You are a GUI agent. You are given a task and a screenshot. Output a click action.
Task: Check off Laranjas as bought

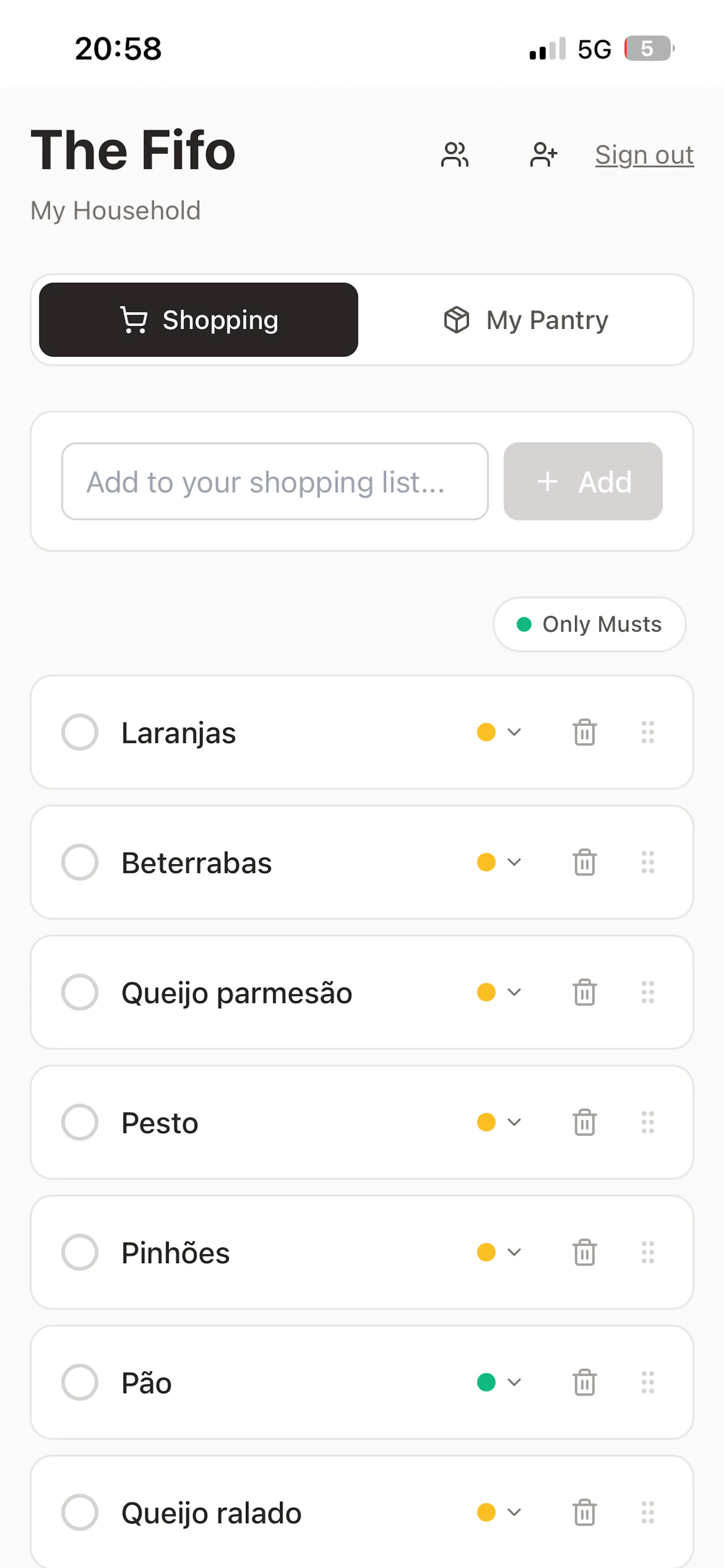pyautogui.click(x=80, y=732)
